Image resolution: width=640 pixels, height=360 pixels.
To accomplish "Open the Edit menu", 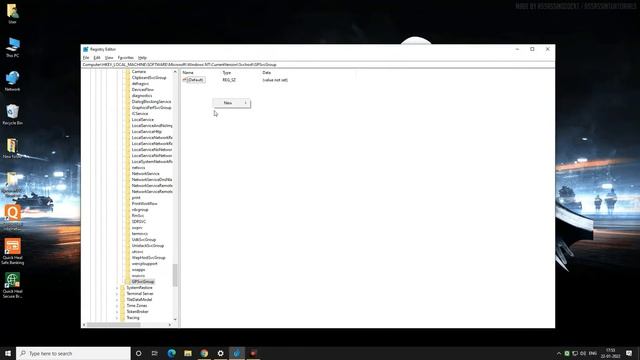I will pos(97,58).
